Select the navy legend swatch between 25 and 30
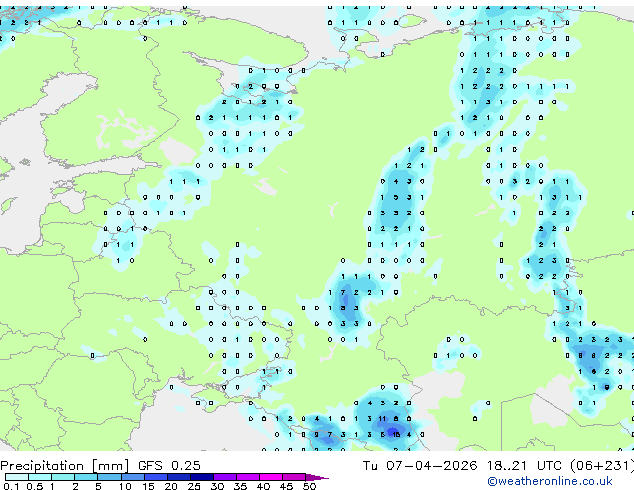 [x=202, y=477]
